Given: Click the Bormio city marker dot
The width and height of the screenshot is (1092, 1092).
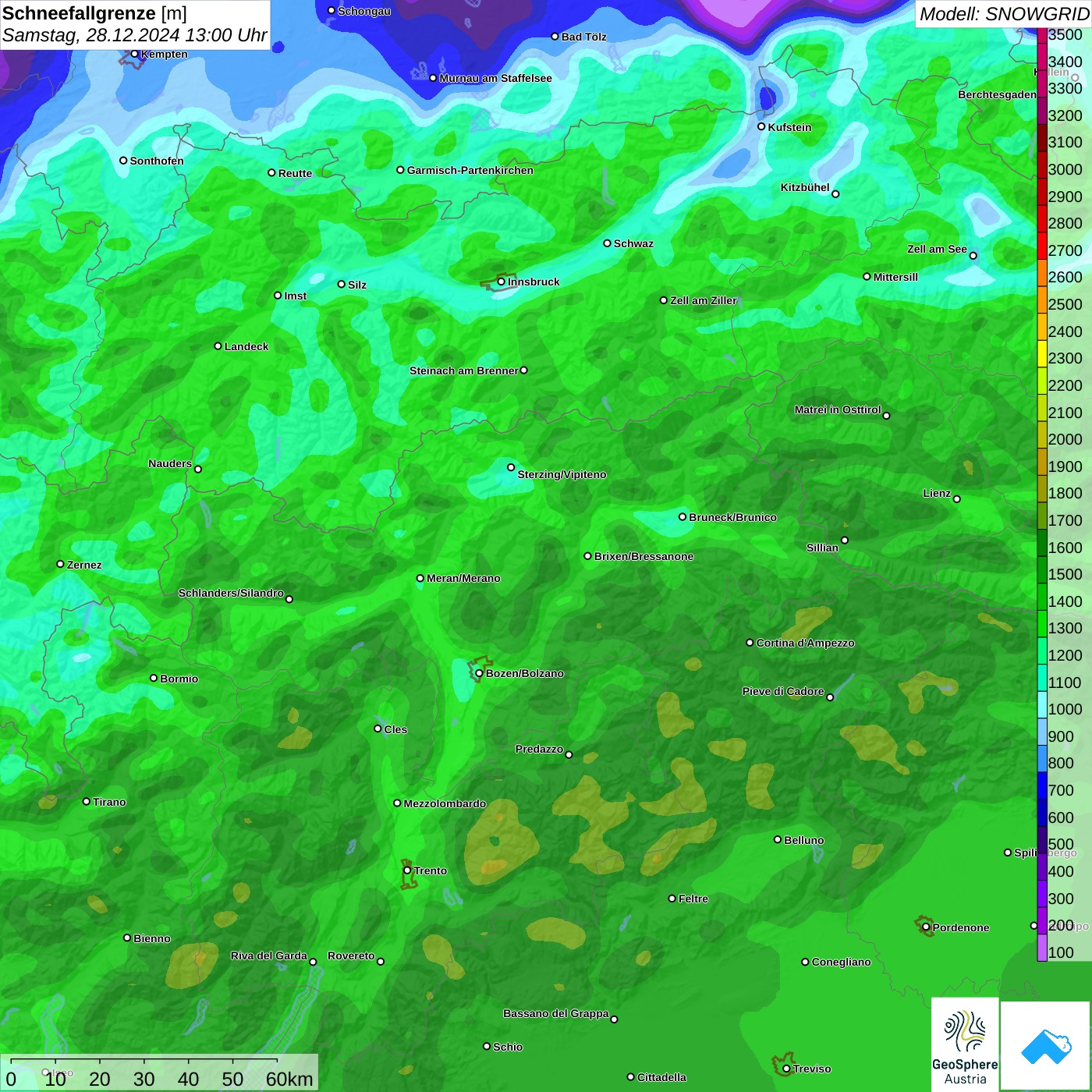Looking at the screenshot, I should [x=154, y=678].
